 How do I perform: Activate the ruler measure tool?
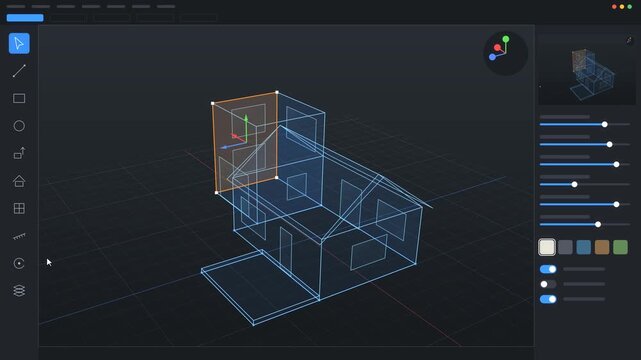click(x=19, y=236)
